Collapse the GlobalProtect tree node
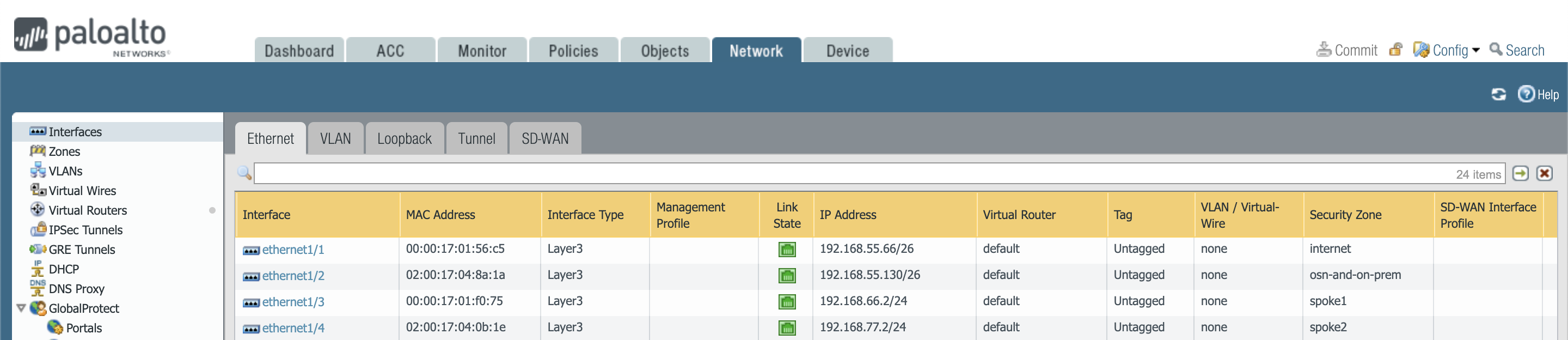The image size is (1568, 340). [x=21, y=308]
